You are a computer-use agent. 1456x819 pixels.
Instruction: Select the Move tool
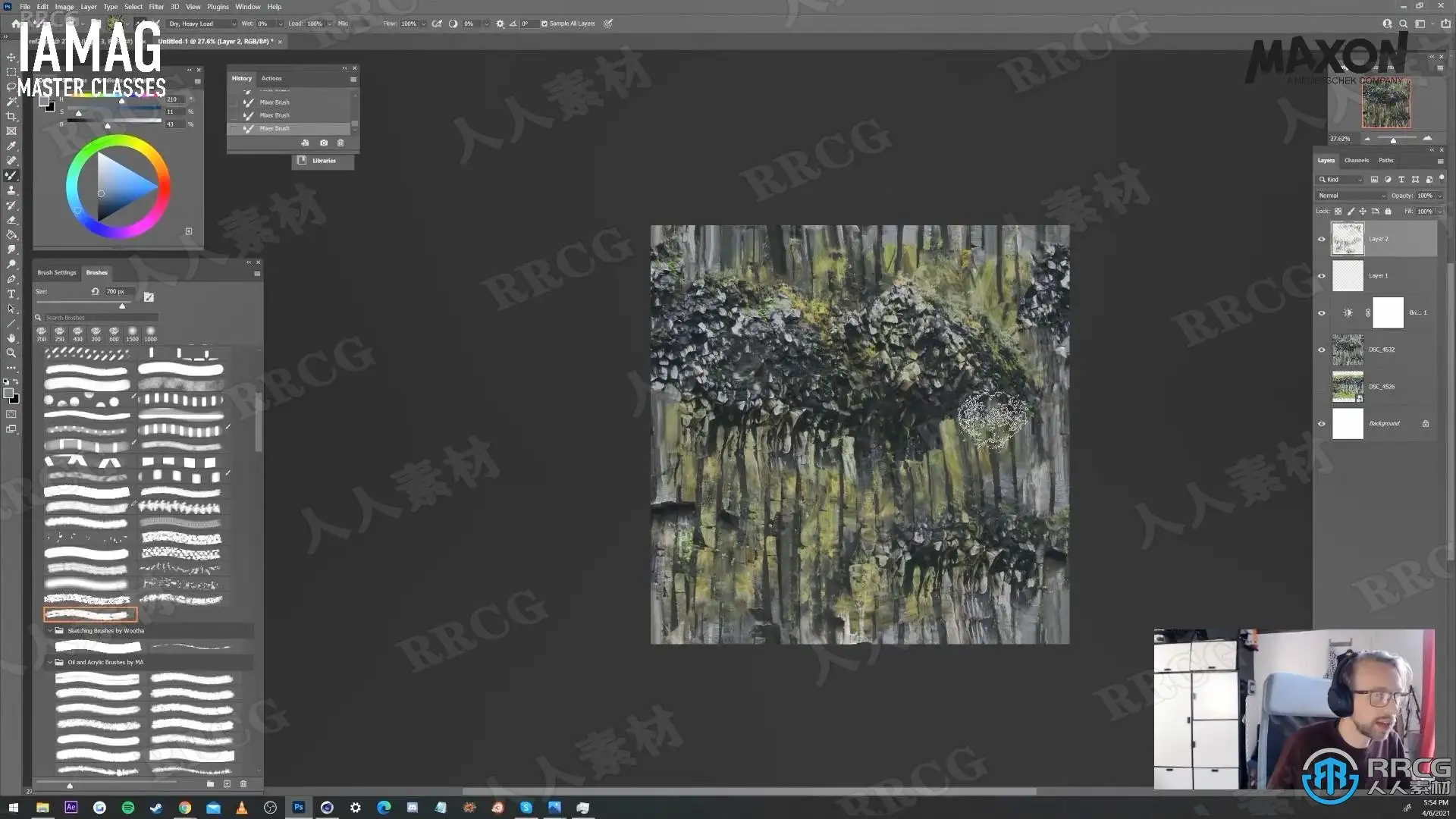click(x=11, y=58)
